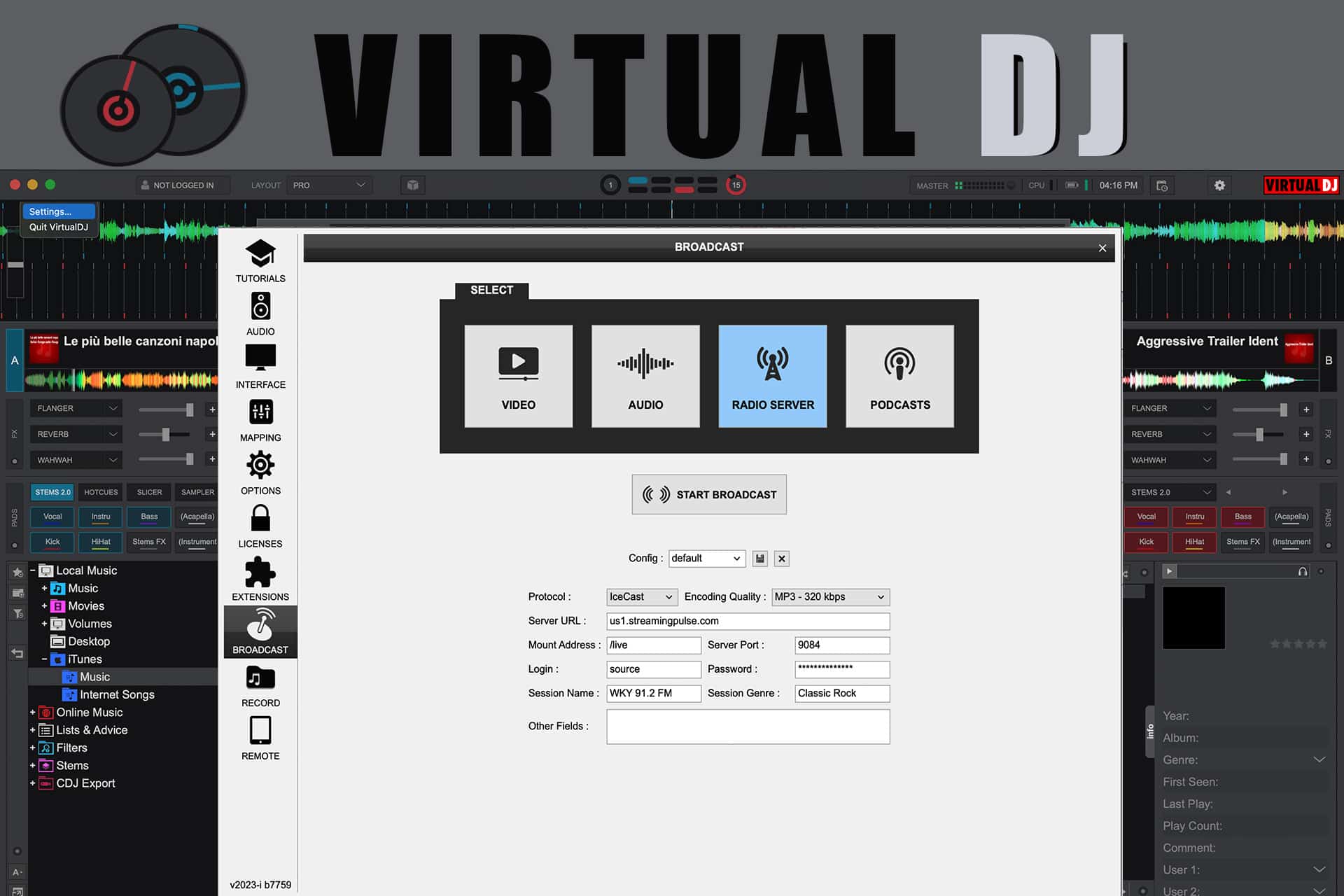Open the Protocol IceCast dropdown
The width and height of the screenshot is (1344, 896).
[641, 597]
